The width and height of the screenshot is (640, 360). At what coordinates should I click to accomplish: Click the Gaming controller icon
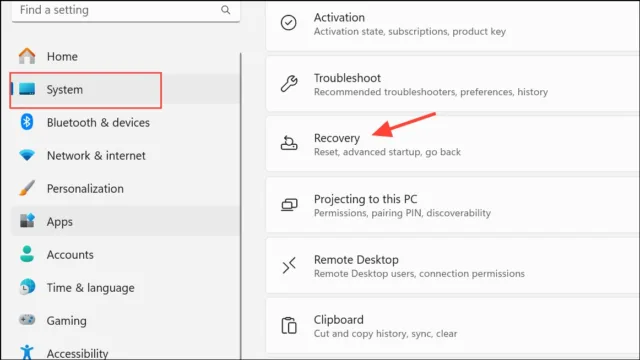pos(27,320)
